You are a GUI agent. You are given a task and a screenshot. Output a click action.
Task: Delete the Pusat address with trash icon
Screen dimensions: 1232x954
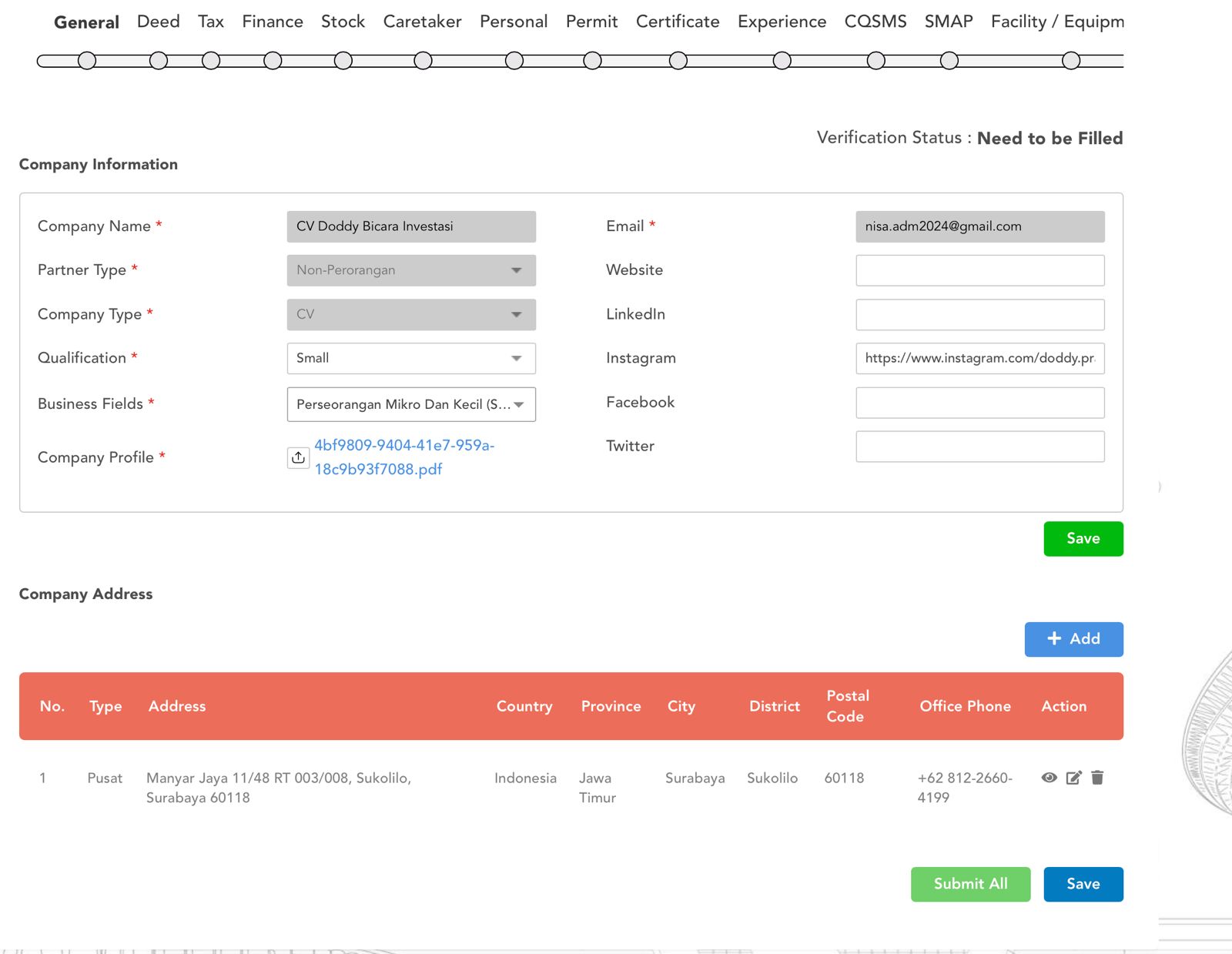[1097, 778]
